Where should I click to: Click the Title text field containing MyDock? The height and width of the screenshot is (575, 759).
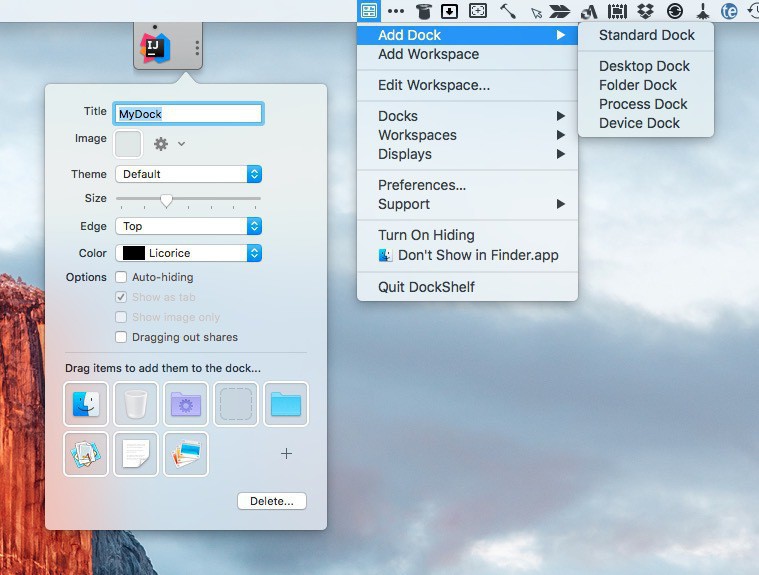point(188,114)
